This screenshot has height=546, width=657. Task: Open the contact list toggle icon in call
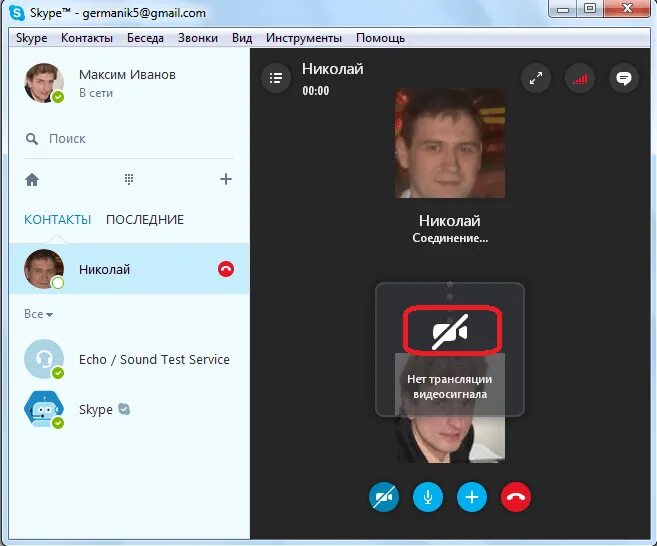tap(276, 78)
